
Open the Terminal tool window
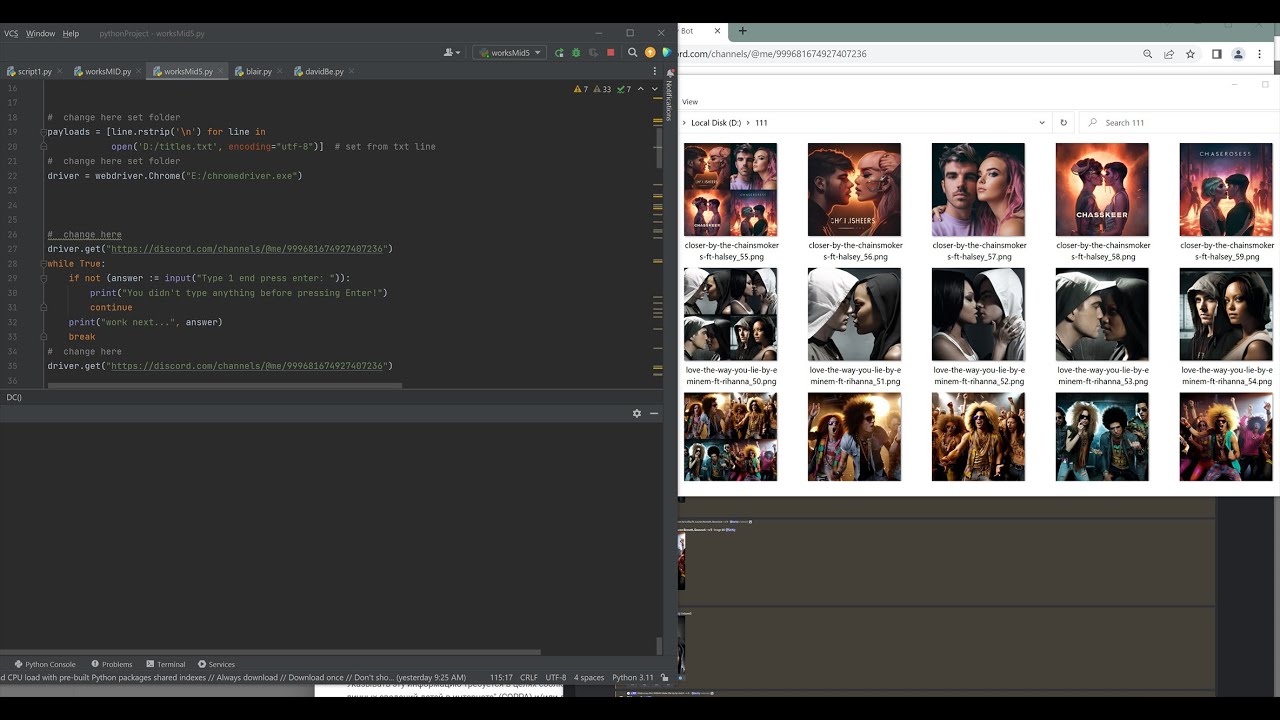pos(165,664)
